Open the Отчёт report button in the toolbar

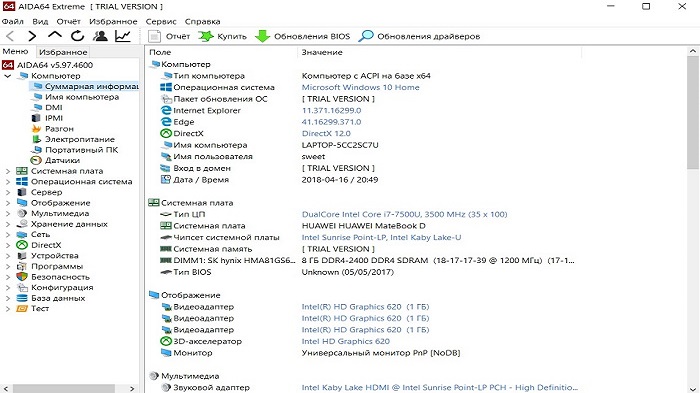click(169, 36)
